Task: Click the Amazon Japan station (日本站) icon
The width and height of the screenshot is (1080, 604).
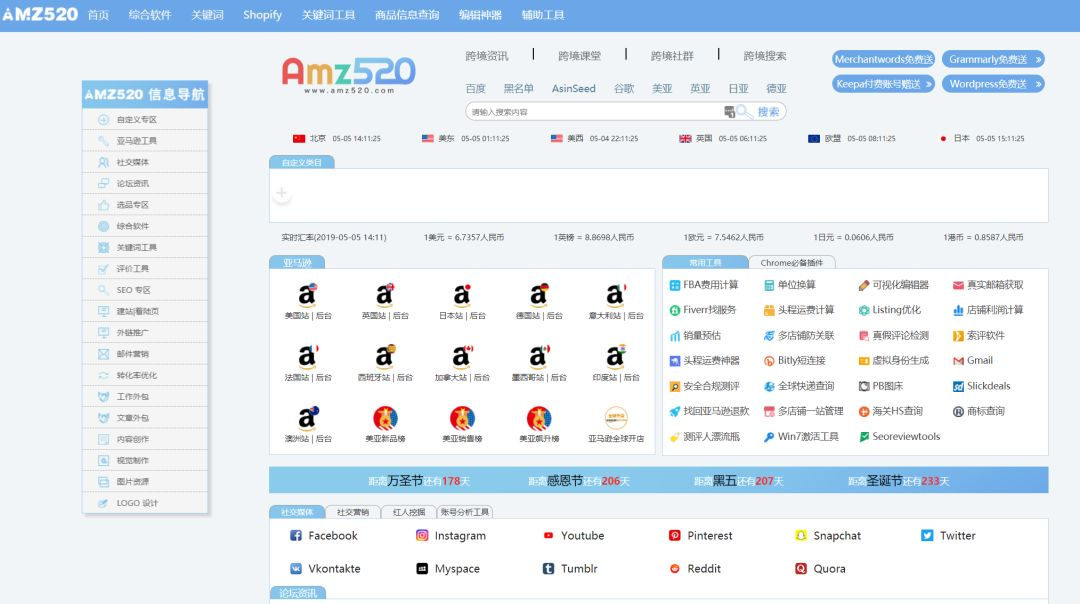Action: click(x=462, y=295)
